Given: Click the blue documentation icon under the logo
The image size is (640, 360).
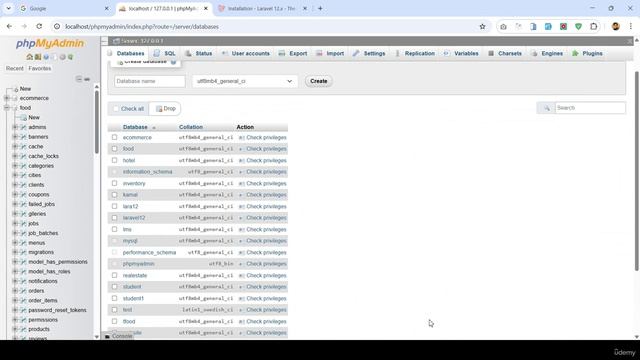Looking at the screenshot, I should pyautogui.click(x=46, y=57).
